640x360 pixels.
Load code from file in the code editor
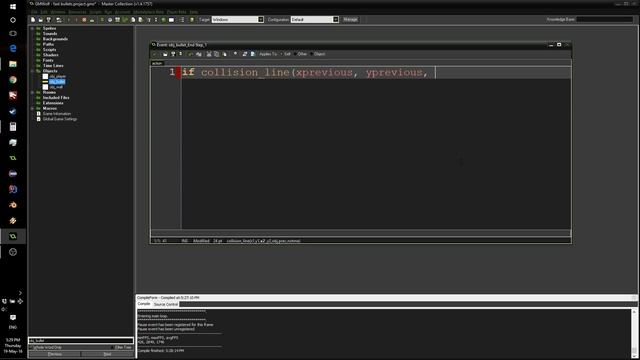click(164, 54)
